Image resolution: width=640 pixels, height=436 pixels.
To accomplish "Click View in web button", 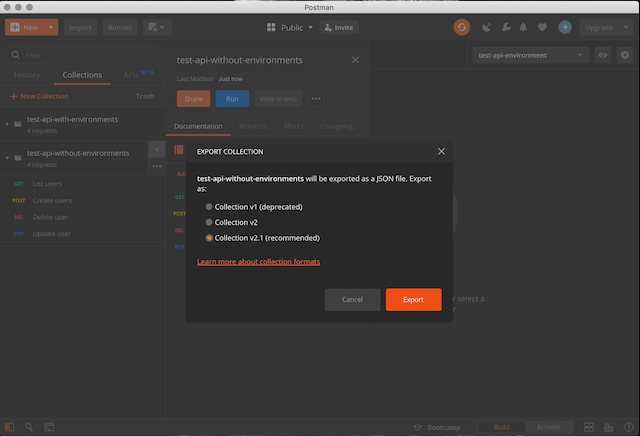I will [x=278, y=99].
